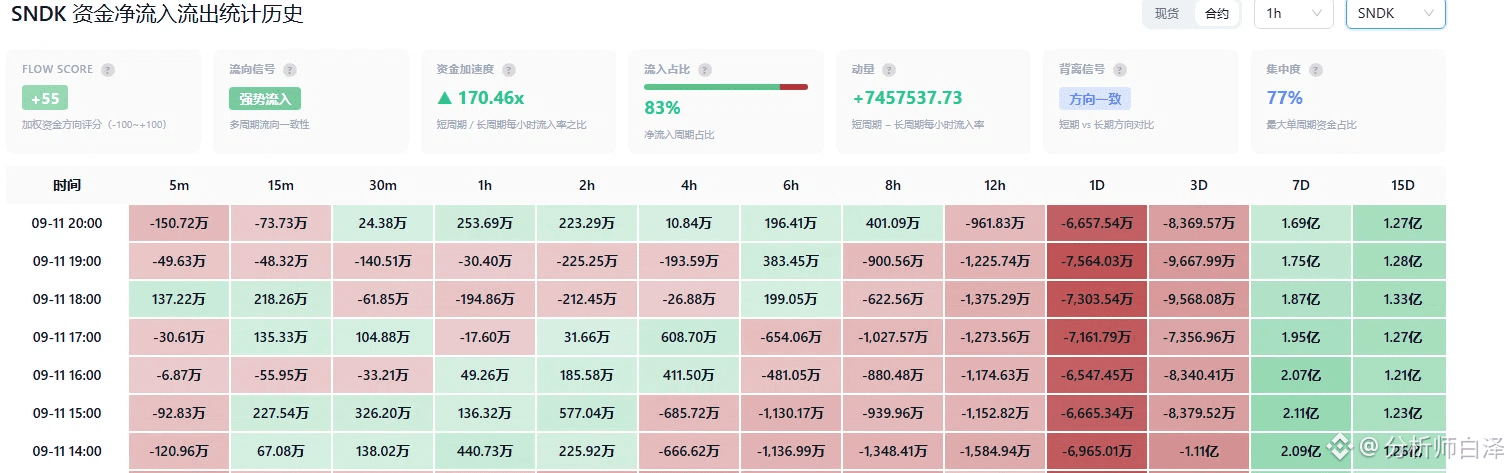Click the 强势流入 signal badge
The image size is (1512, 473).
pos(265,98)
